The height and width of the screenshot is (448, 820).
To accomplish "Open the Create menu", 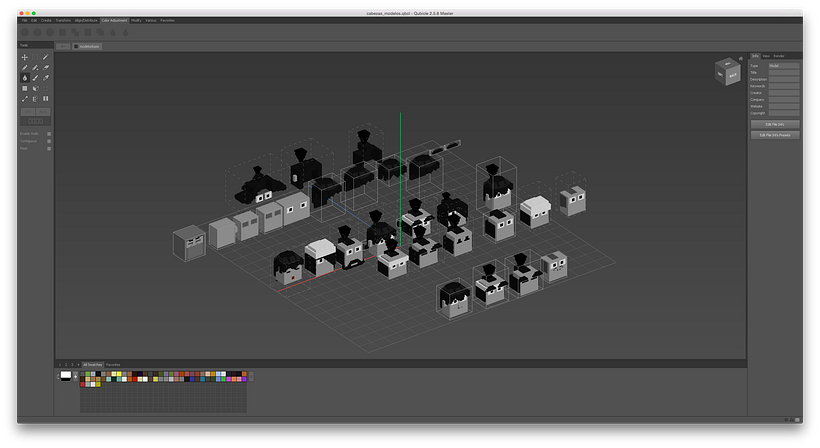I will pos(47,20).
